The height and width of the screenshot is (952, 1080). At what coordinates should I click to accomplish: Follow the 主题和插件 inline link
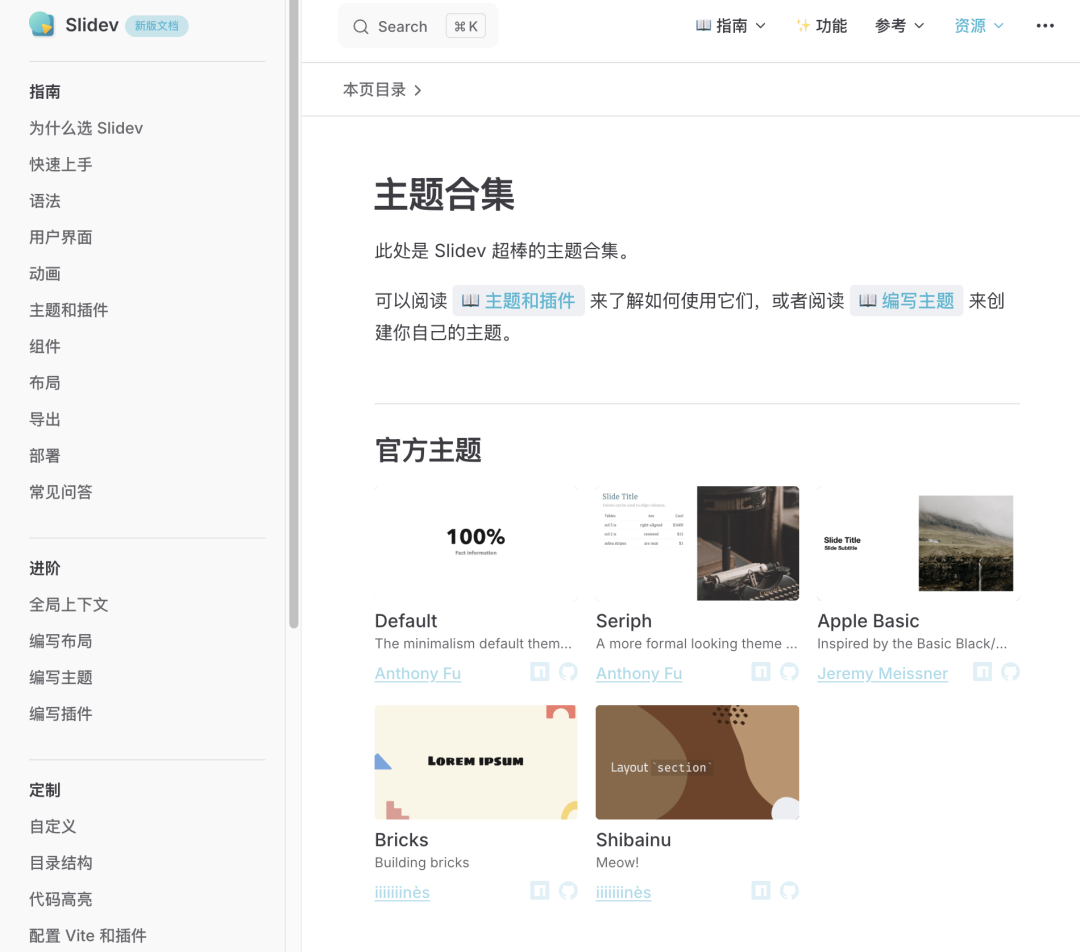(519, 301)
